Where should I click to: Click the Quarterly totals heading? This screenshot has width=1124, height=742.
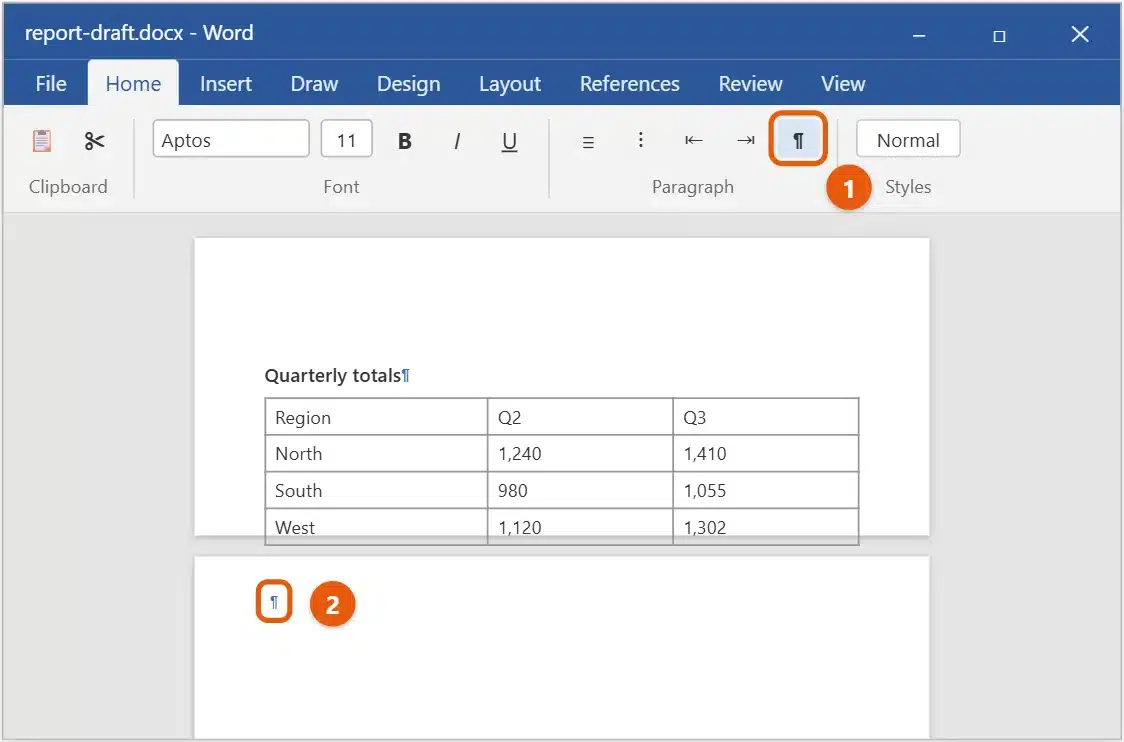point(333,376)
